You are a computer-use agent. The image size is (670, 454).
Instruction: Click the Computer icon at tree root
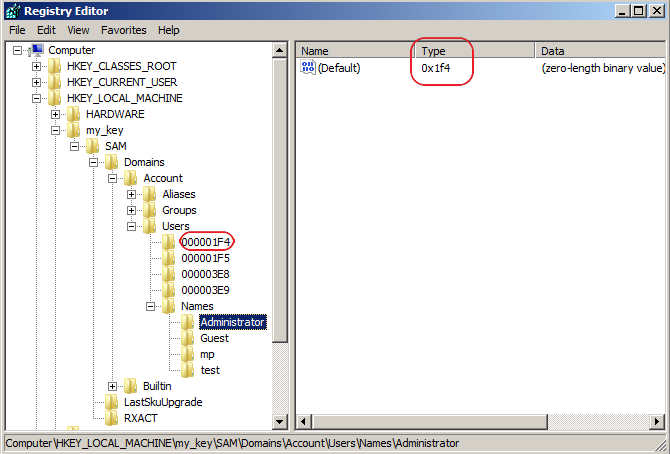point(36,50)
